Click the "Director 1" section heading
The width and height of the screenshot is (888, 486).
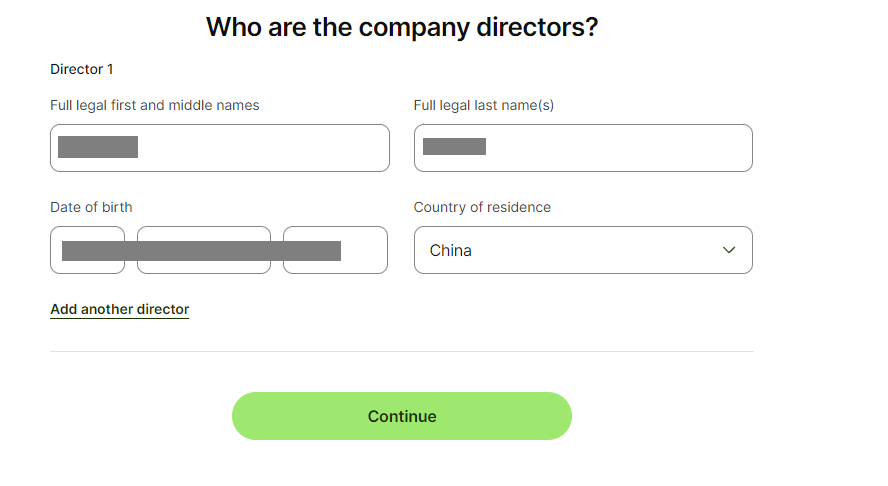[x=82, y=69]
